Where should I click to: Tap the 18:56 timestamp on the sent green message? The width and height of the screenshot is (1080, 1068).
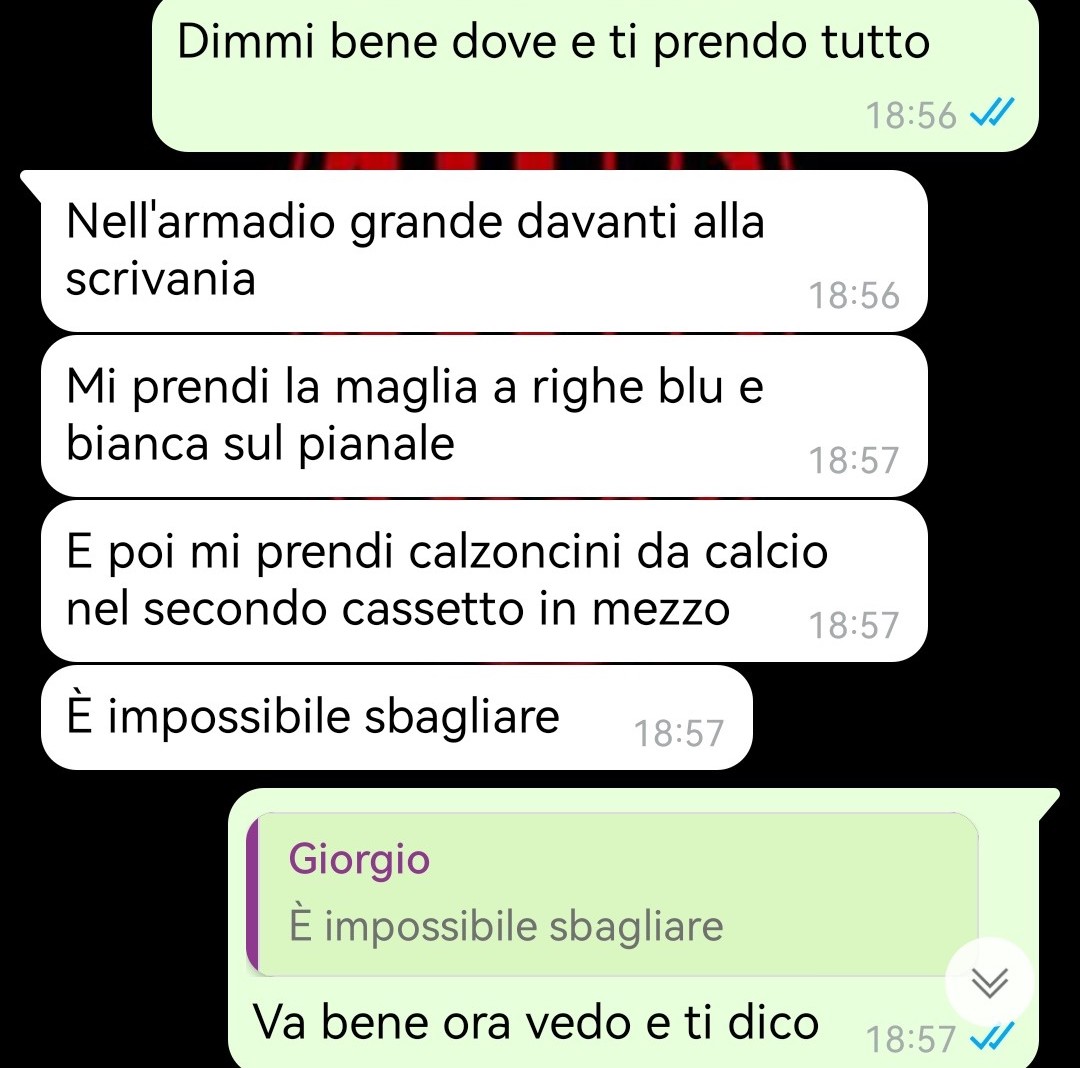911,115
